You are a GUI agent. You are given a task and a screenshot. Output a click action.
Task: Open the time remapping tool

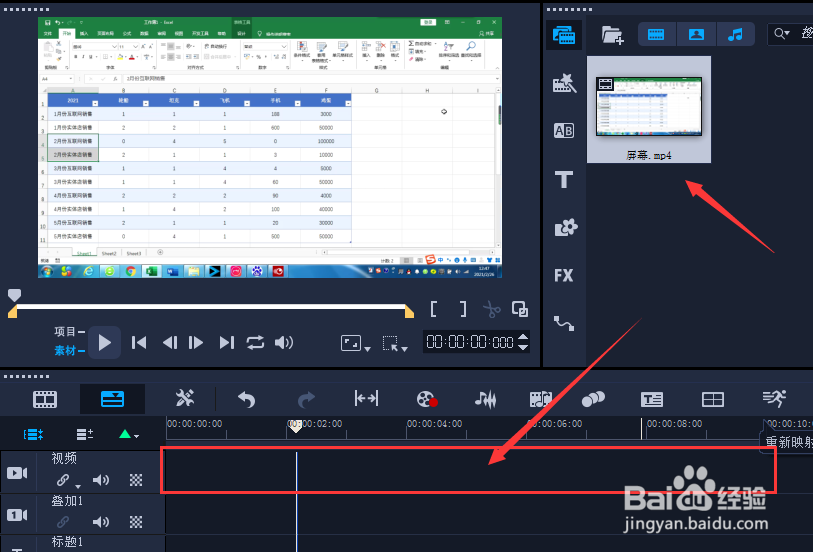774,398
